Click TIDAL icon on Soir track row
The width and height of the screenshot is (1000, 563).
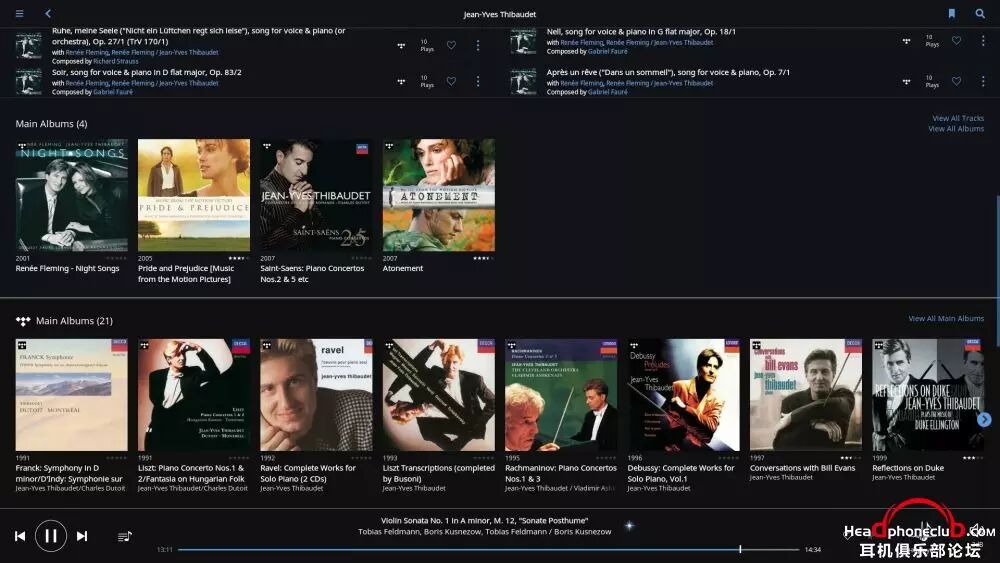coord(401,82)
